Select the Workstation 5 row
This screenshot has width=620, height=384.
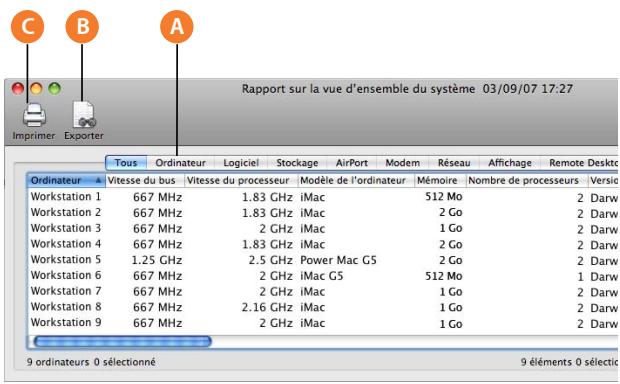click(x=323, y=260)
